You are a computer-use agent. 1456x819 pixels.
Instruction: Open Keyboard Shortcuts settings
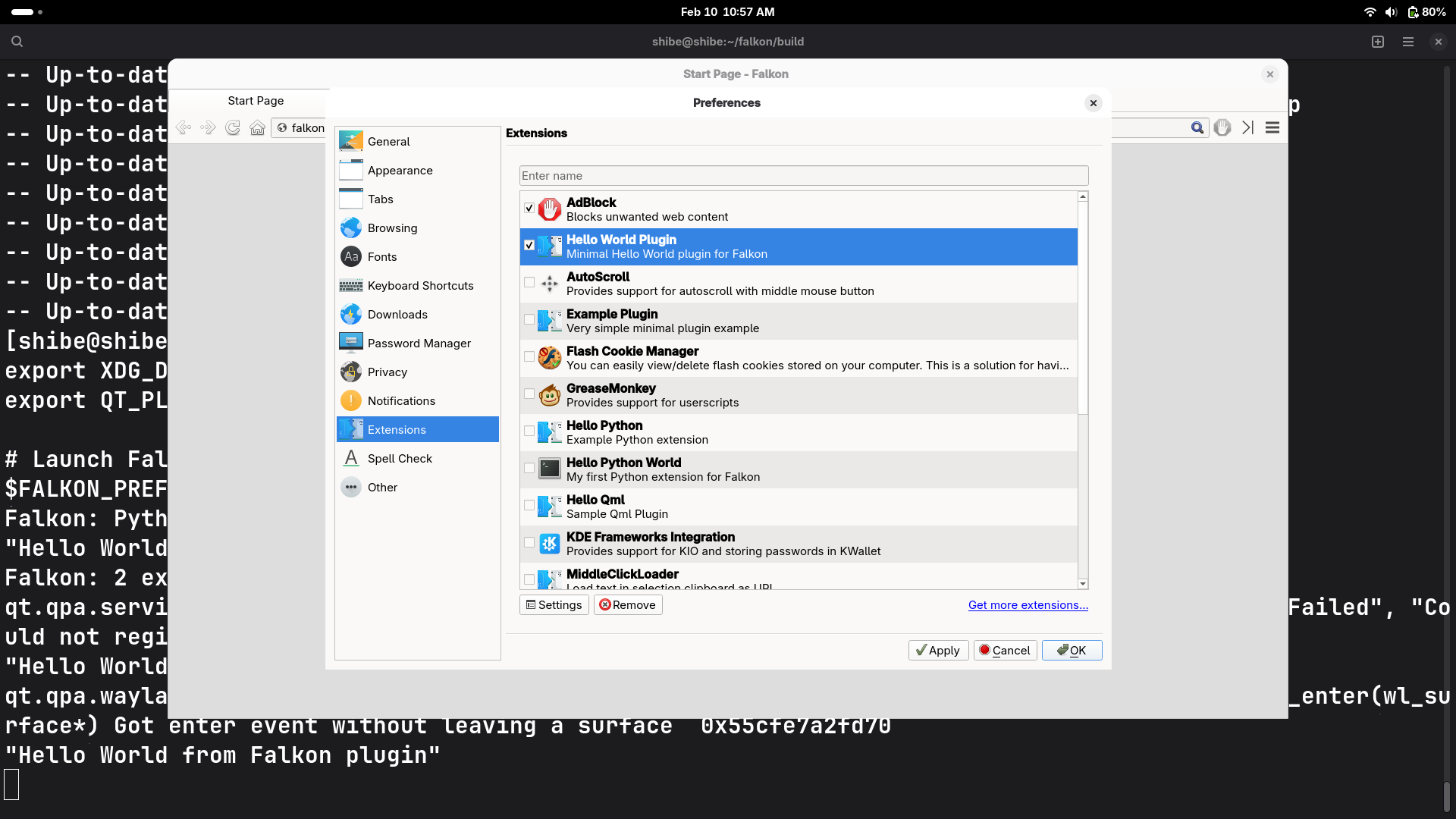coord(420,285)
